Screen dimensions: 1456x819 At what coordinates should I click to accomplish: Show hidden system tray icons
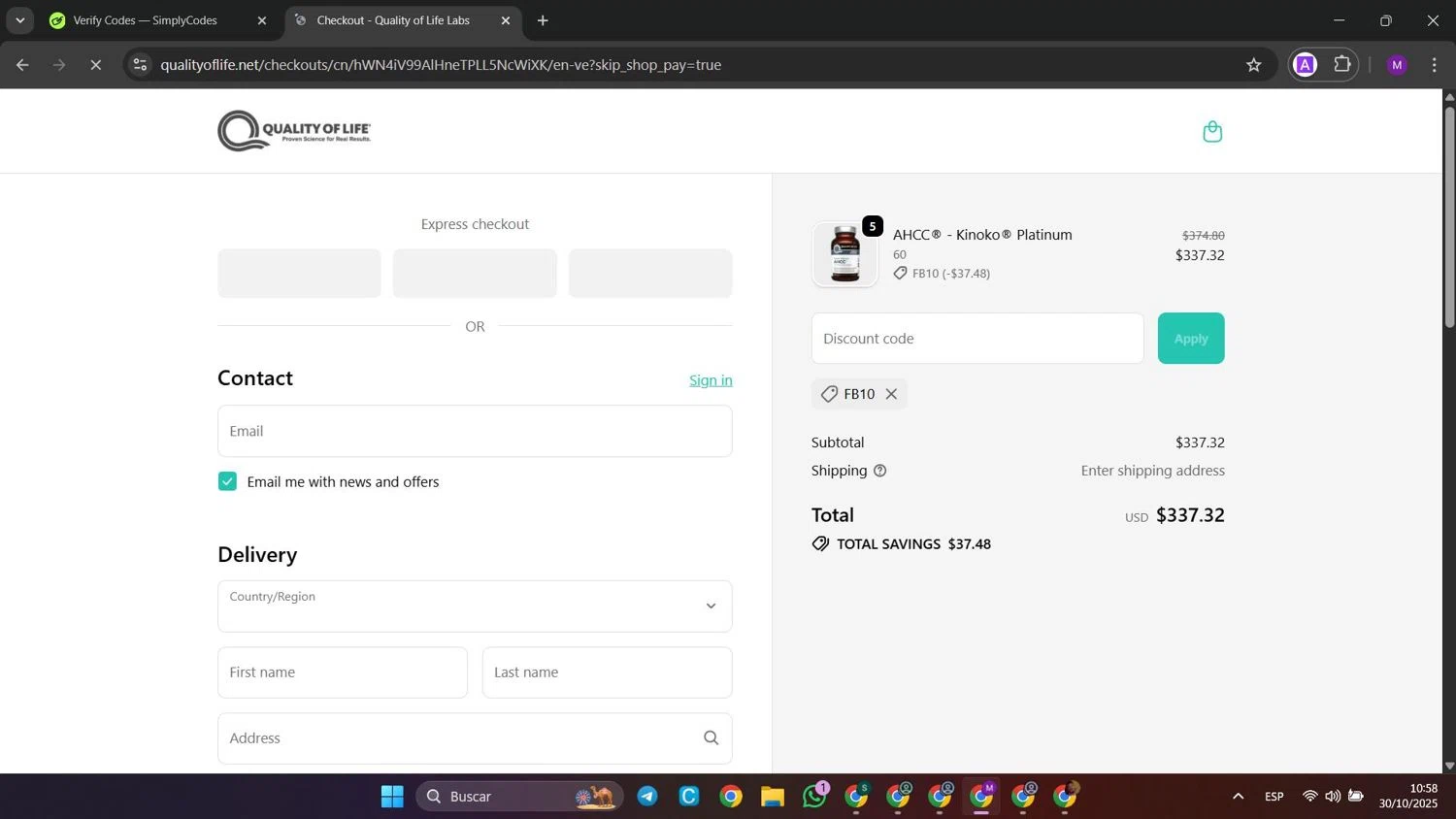point(1238,797)
